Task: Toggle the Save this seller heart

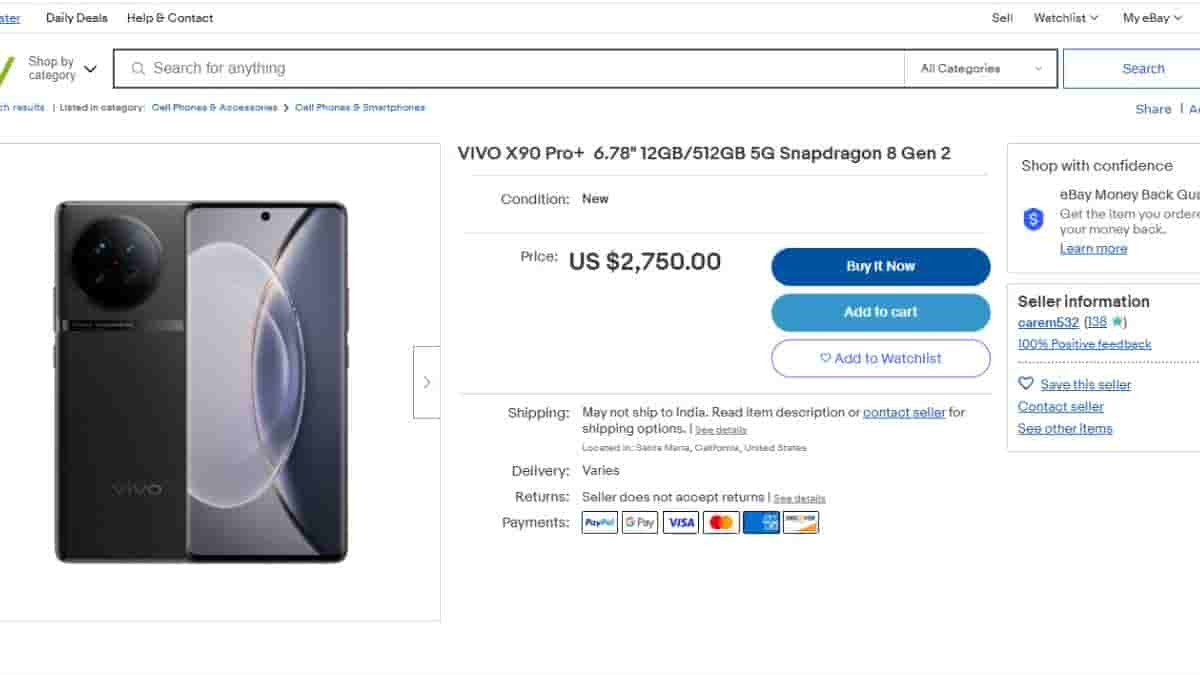Action: point(1026,383)
